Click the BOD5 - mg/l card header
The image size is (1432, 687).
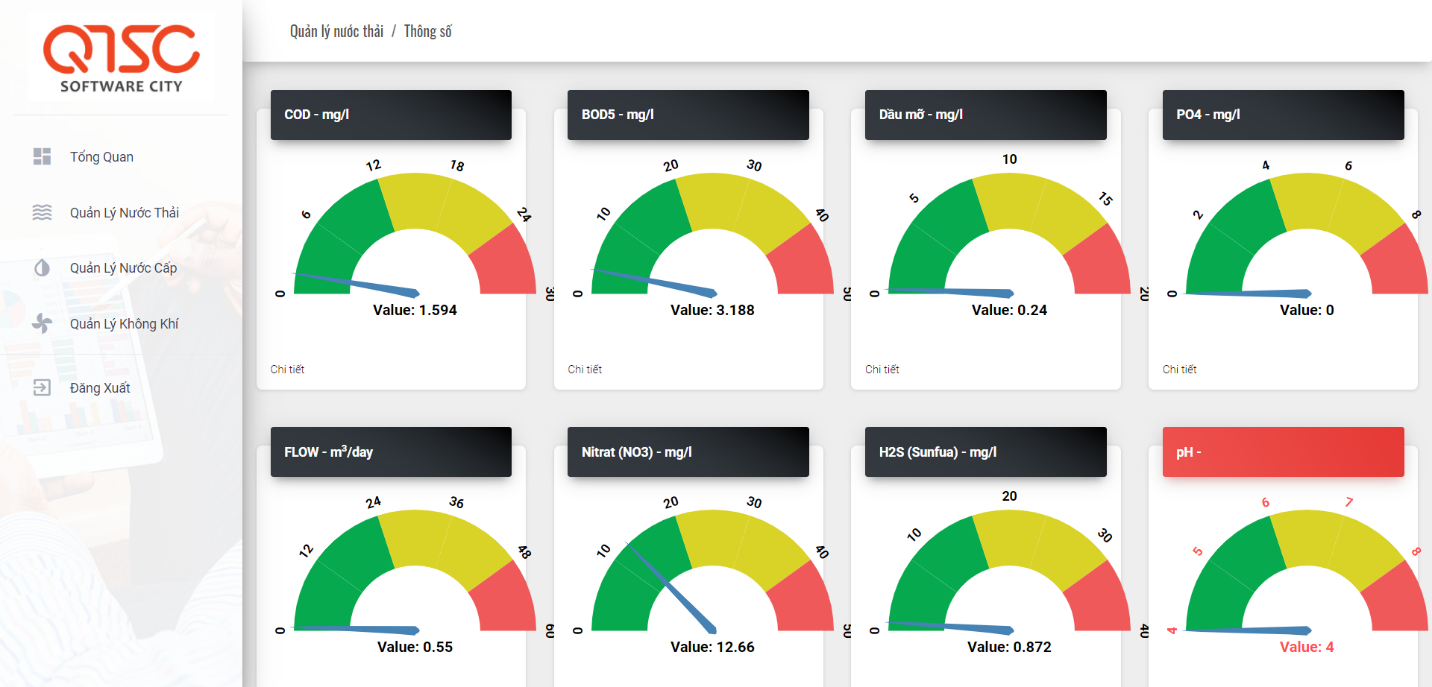click(688, 115)
